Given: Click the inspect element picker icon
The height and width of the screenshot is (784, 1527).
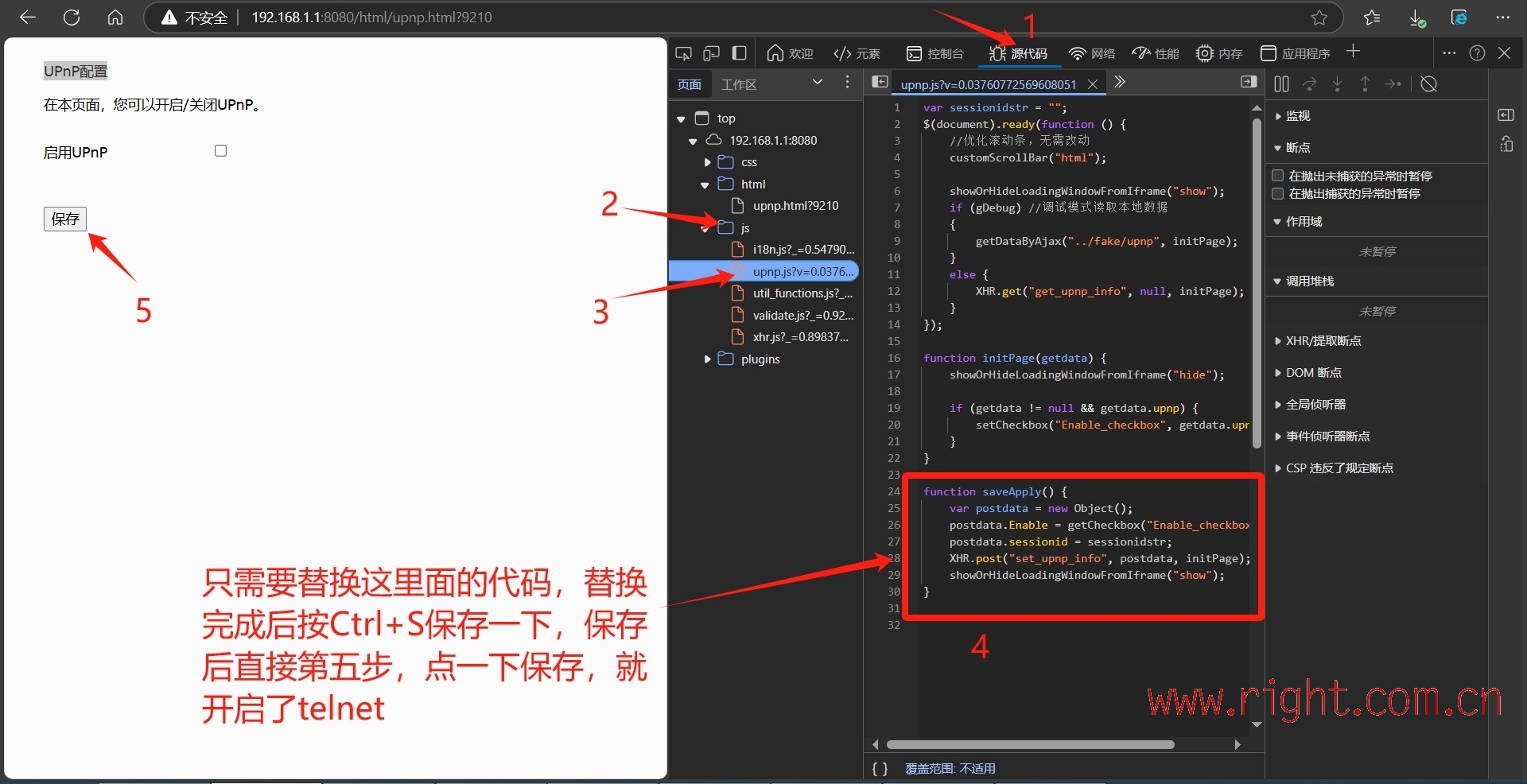Looking at the screenshot, I should coord(683,53).
